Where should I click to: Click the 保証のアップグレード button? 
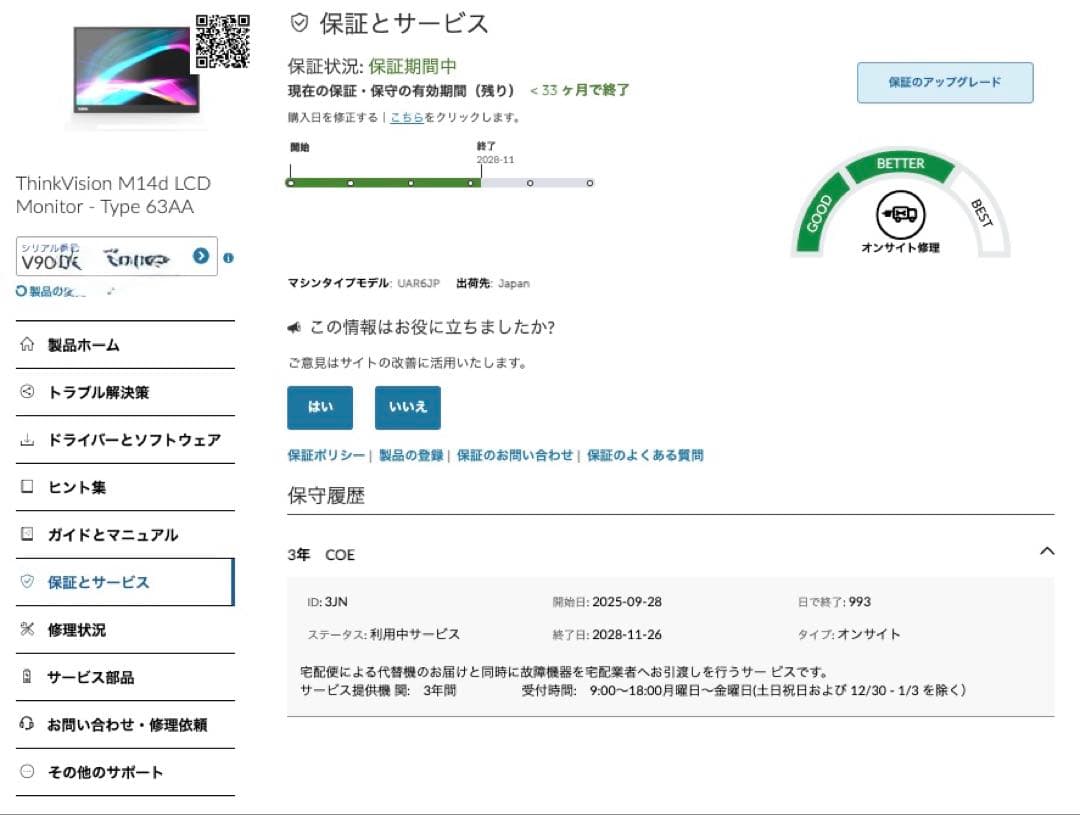pos(945,83)
